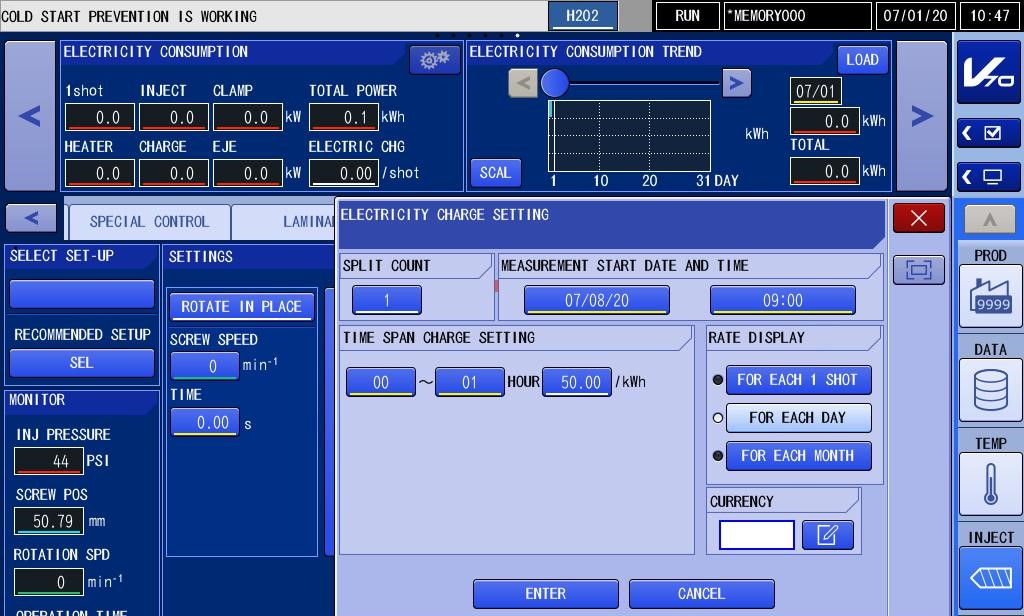
Task: Click the trend day slider knob
Action: [554, 83]
